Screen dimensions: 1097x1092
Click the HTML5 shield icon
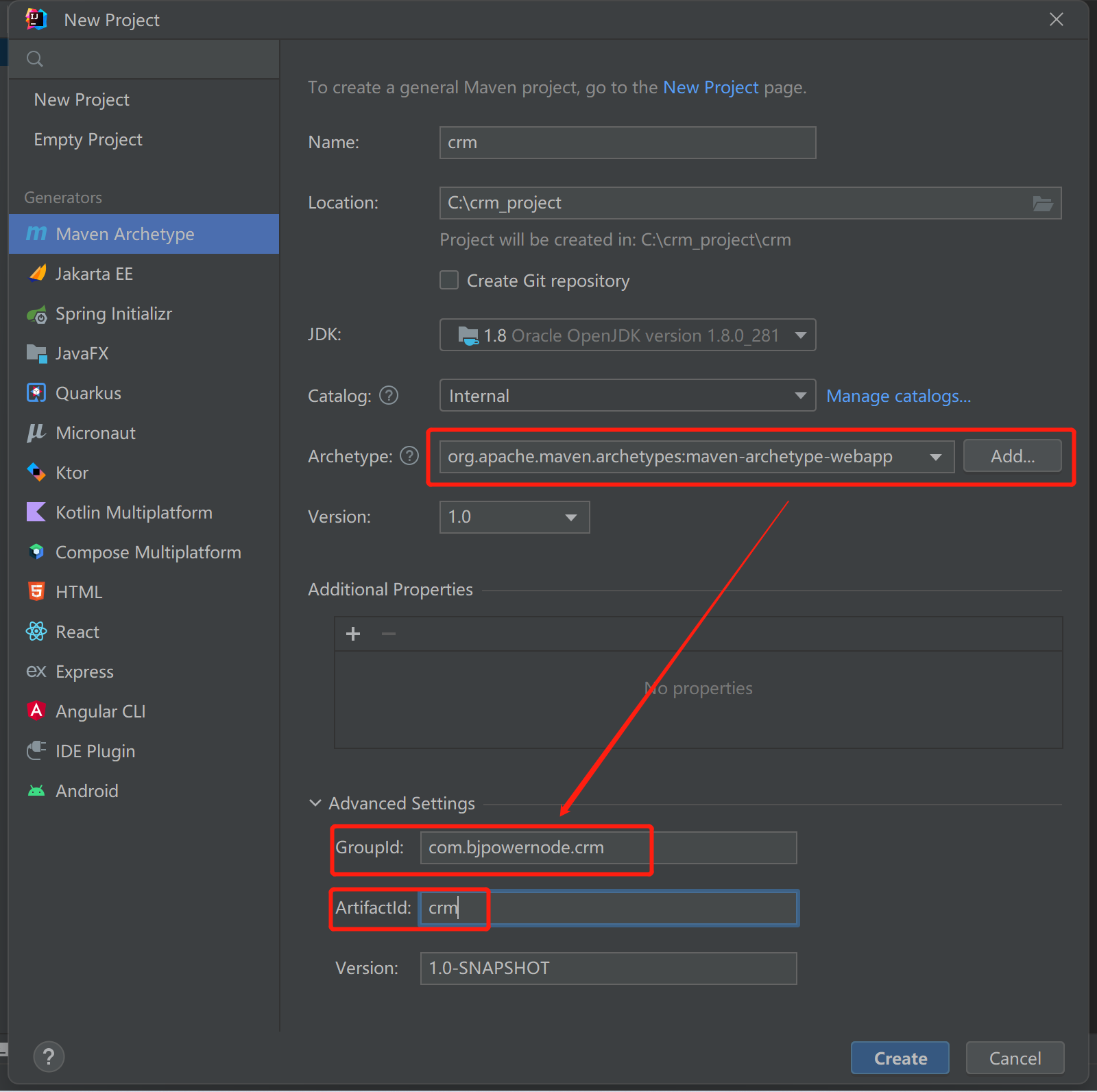coord(36,591)
